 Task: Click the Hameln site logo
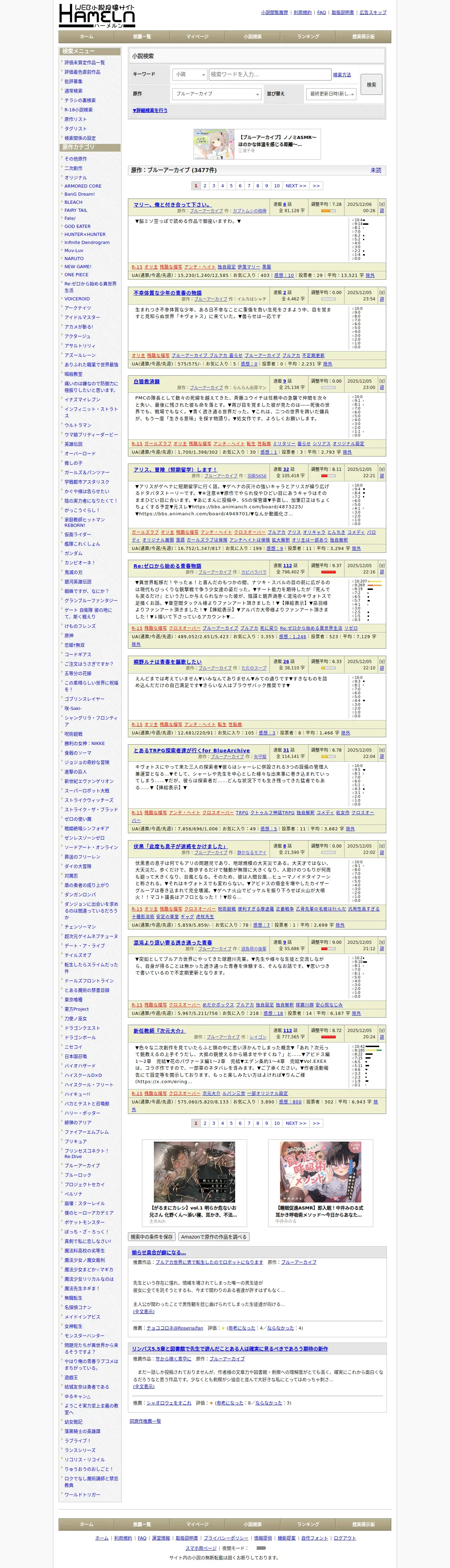pos(97,15)
